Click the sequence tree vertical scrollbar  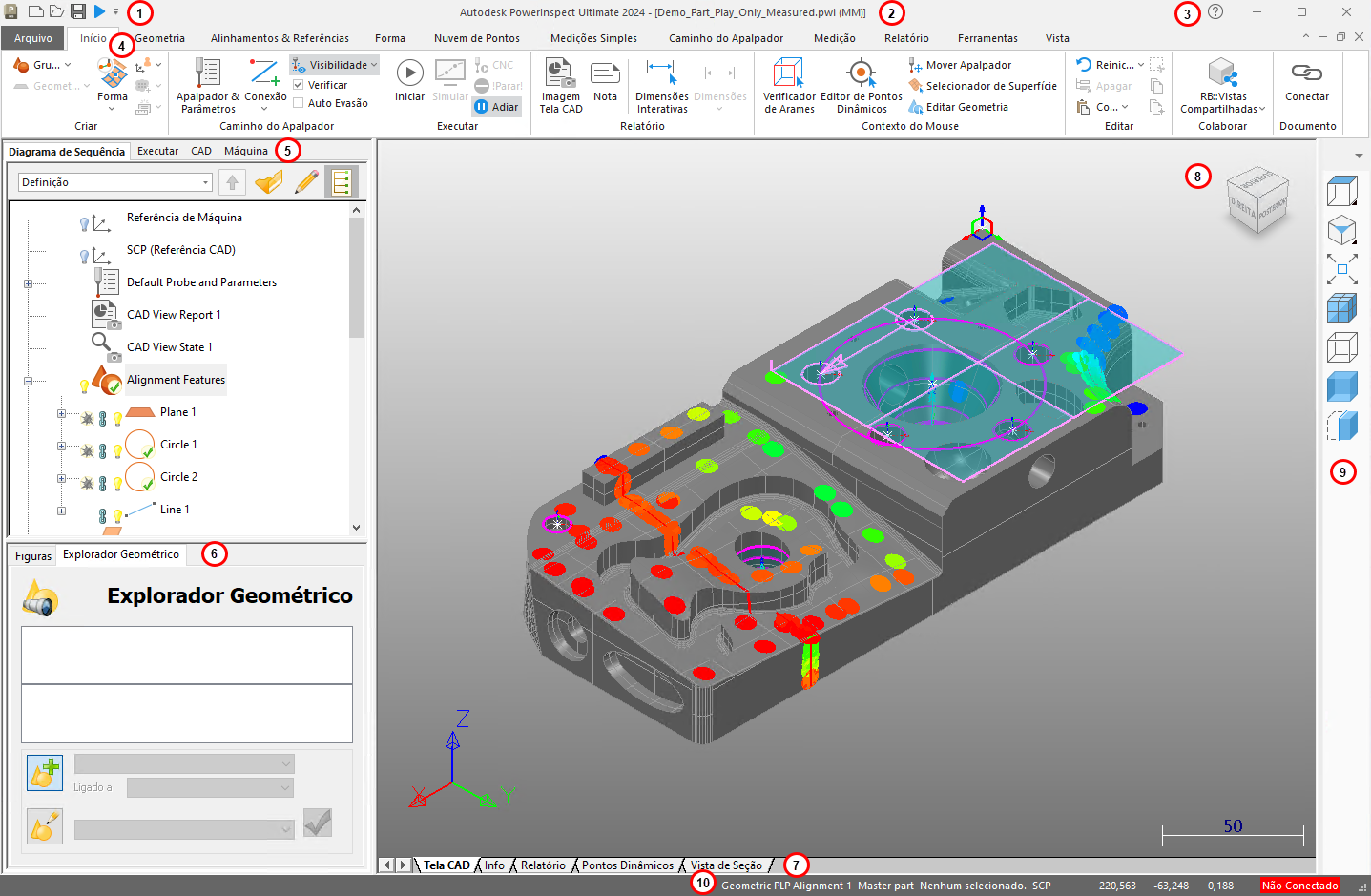[356, 367]
